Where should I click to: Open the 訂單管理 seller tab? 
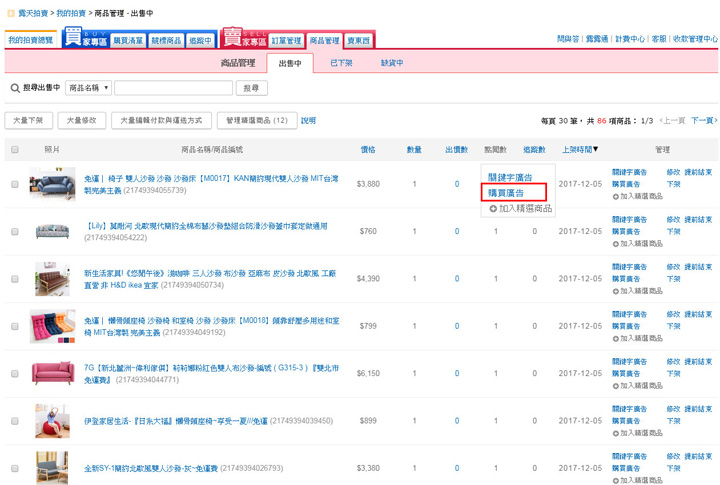pyautogui.click(x=286, y=41)
